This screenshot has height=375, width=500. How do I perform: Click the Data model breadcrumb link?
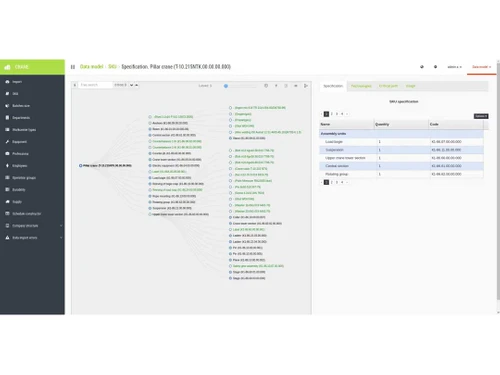tap(91, 67)
